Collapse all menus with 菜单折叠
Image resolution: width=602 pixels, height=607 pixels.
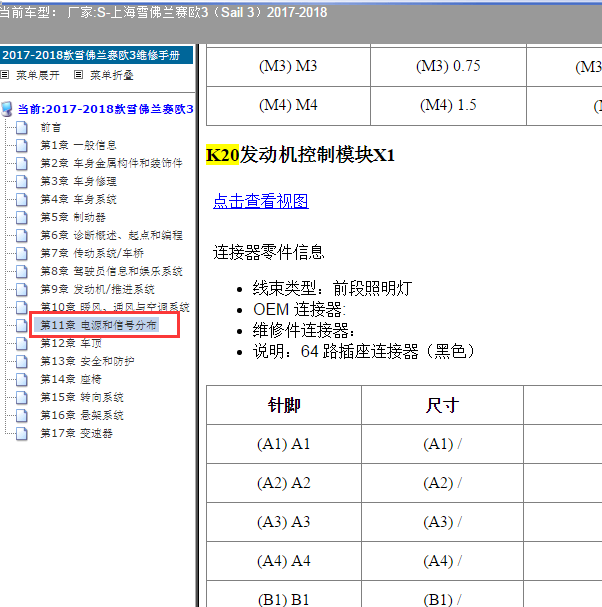(111, 75)
